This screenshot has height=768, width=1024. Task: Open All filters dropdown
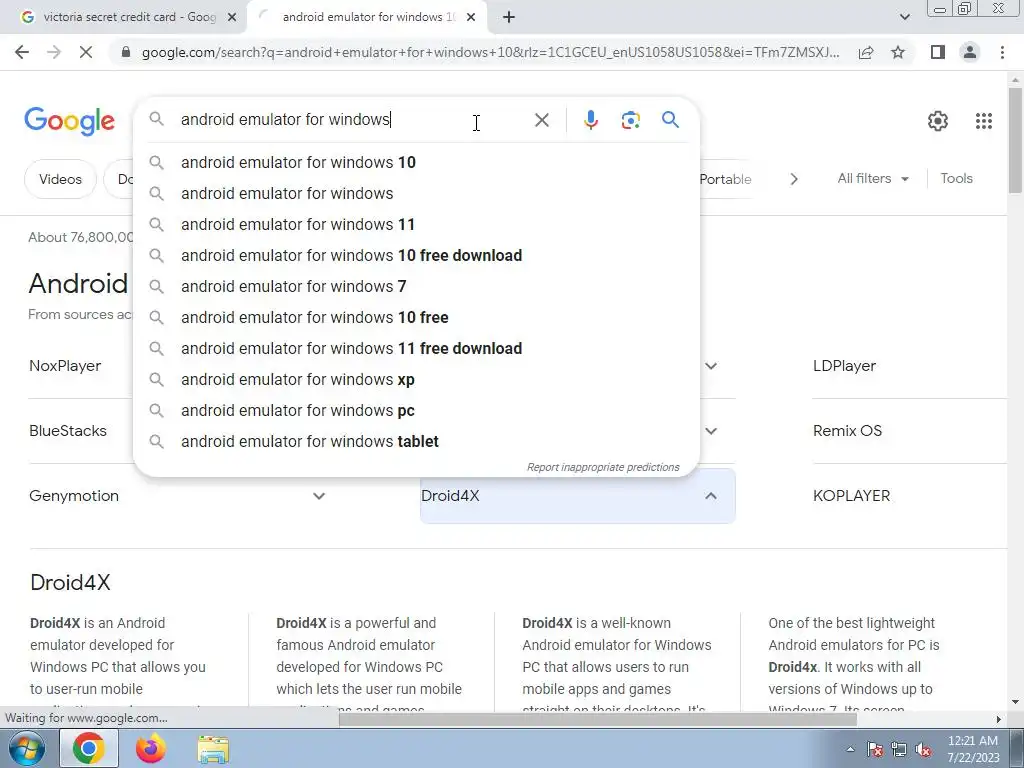point(873,178)
